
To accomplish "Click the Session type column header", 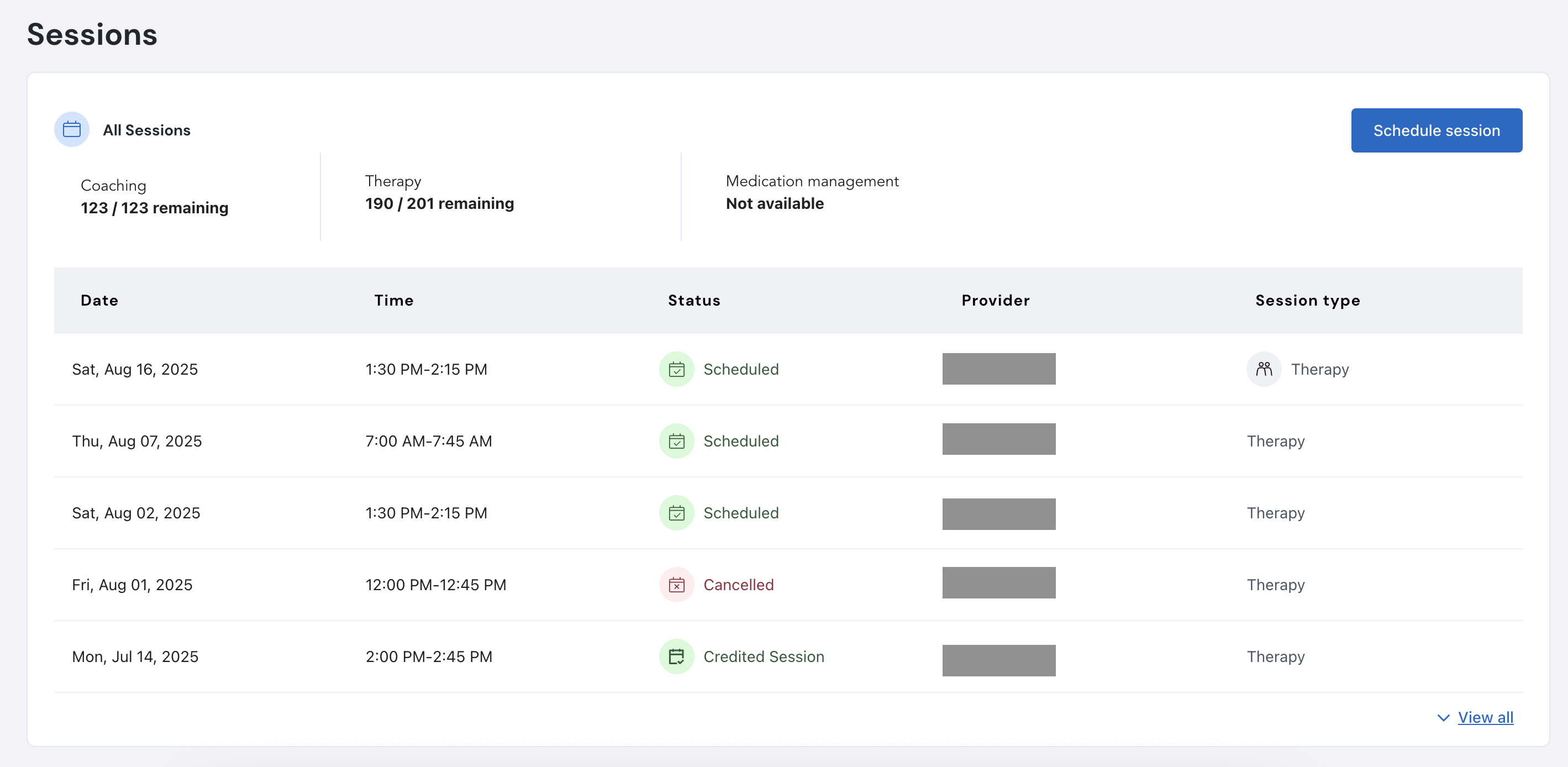I will [x=1307, y=301].
